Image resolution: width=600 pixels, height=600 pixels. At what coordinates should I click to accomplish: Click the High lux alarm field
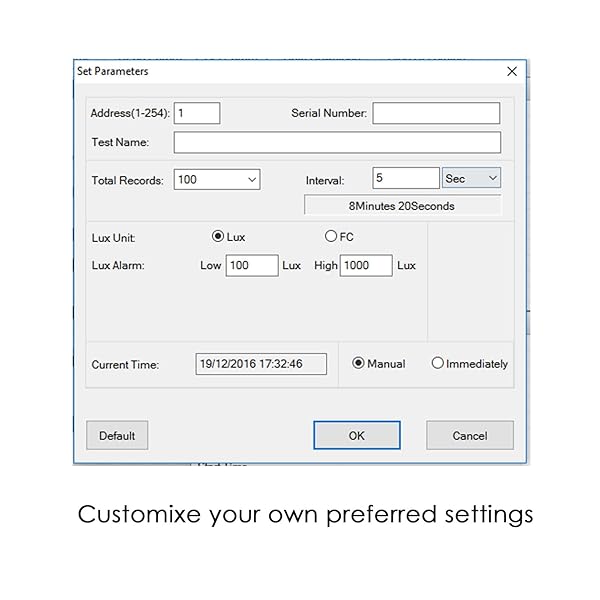(x=366, y=265)
